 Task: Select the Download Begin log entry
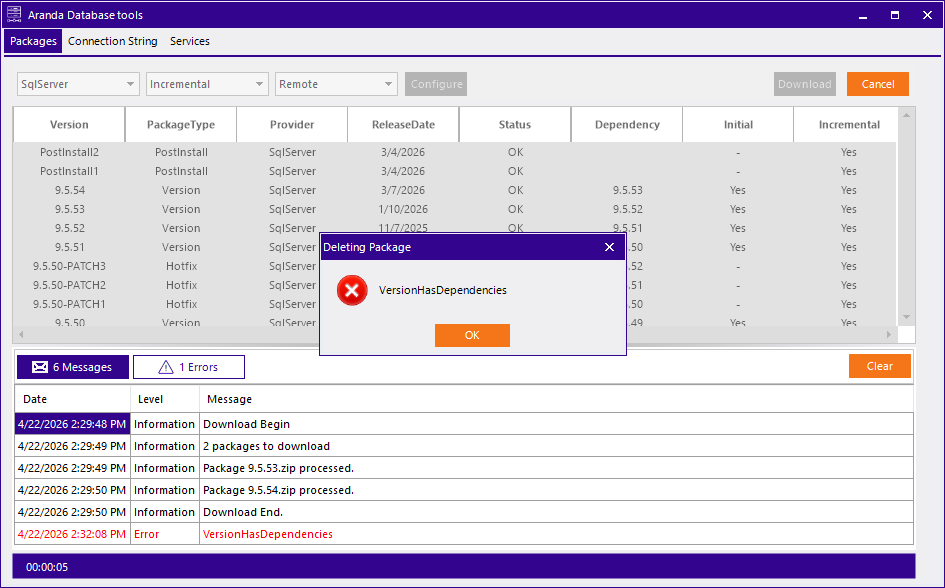coord(464,424)
